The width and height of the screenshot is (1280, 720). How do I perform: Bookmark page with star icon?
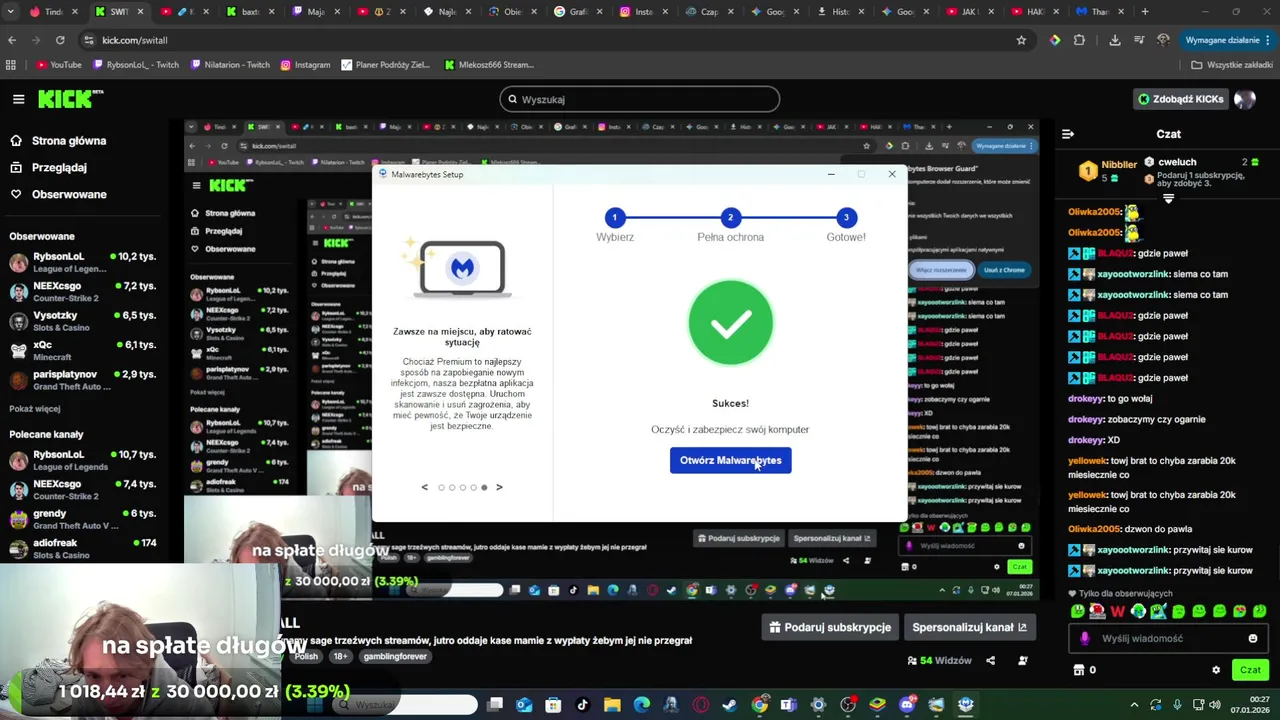(x=1021, y=40)
